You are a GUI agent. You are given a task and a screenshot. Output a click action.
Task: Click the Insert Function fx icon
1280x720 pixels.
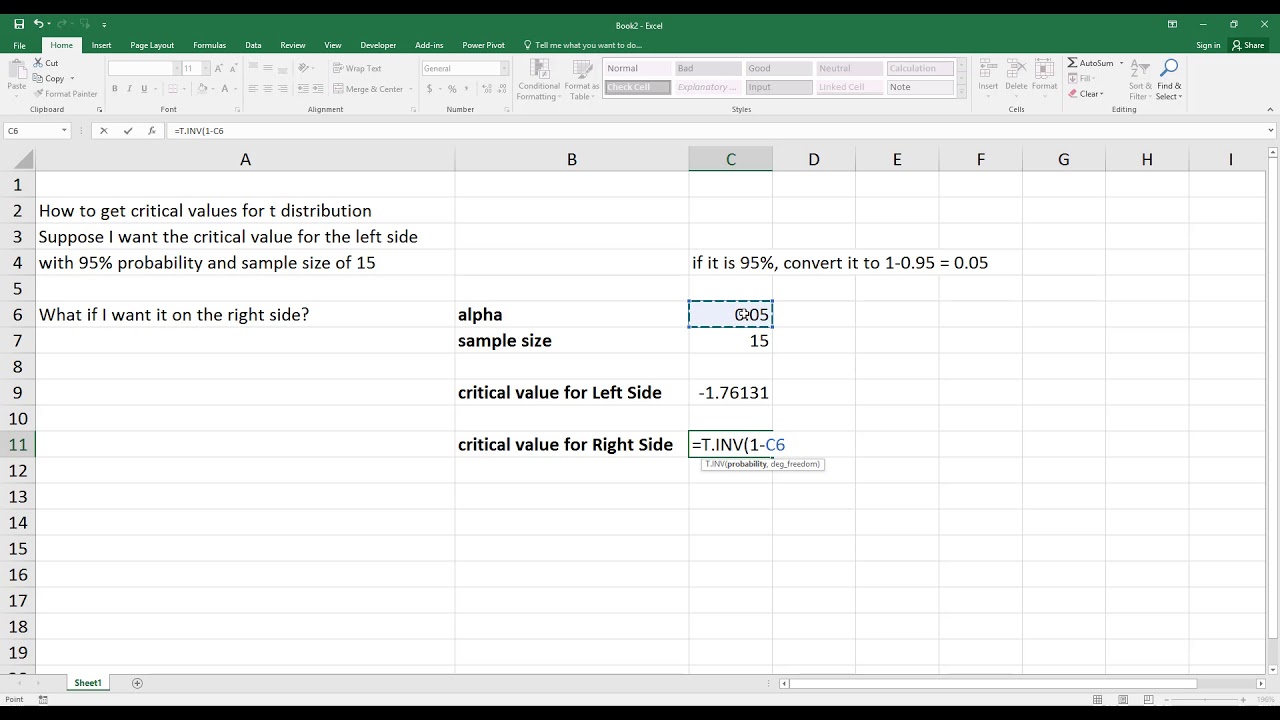(151, 130)
